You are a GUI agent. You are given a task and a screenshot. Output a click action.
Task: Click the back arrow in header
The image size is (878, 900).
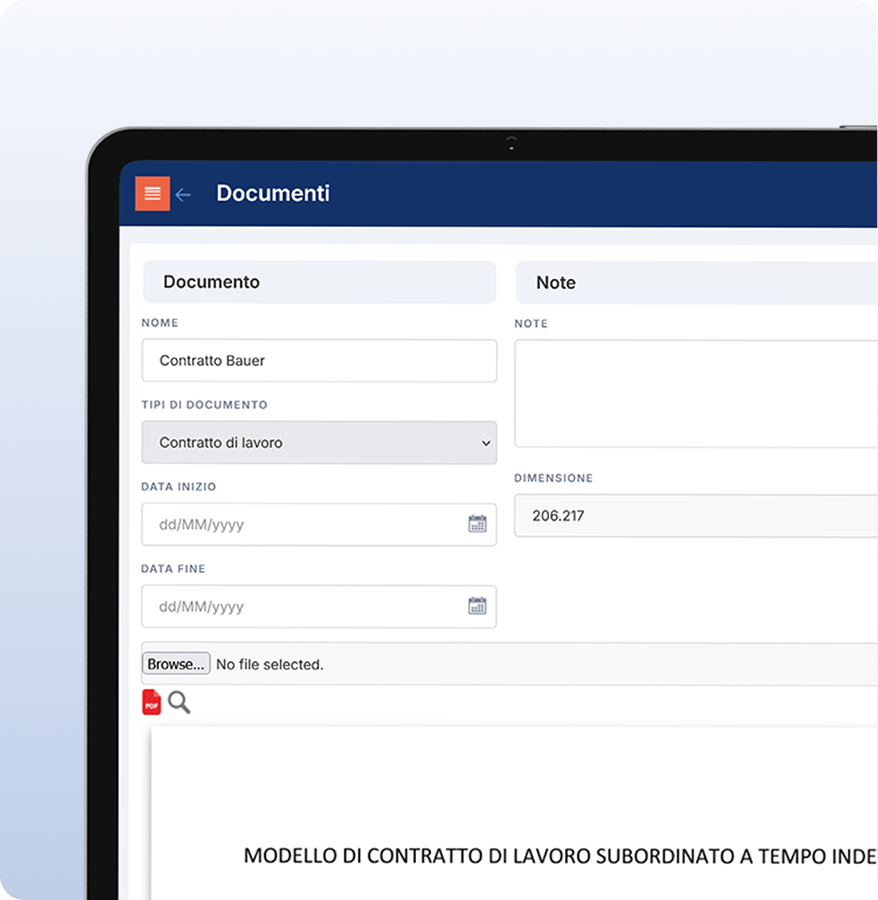(183, 194)
